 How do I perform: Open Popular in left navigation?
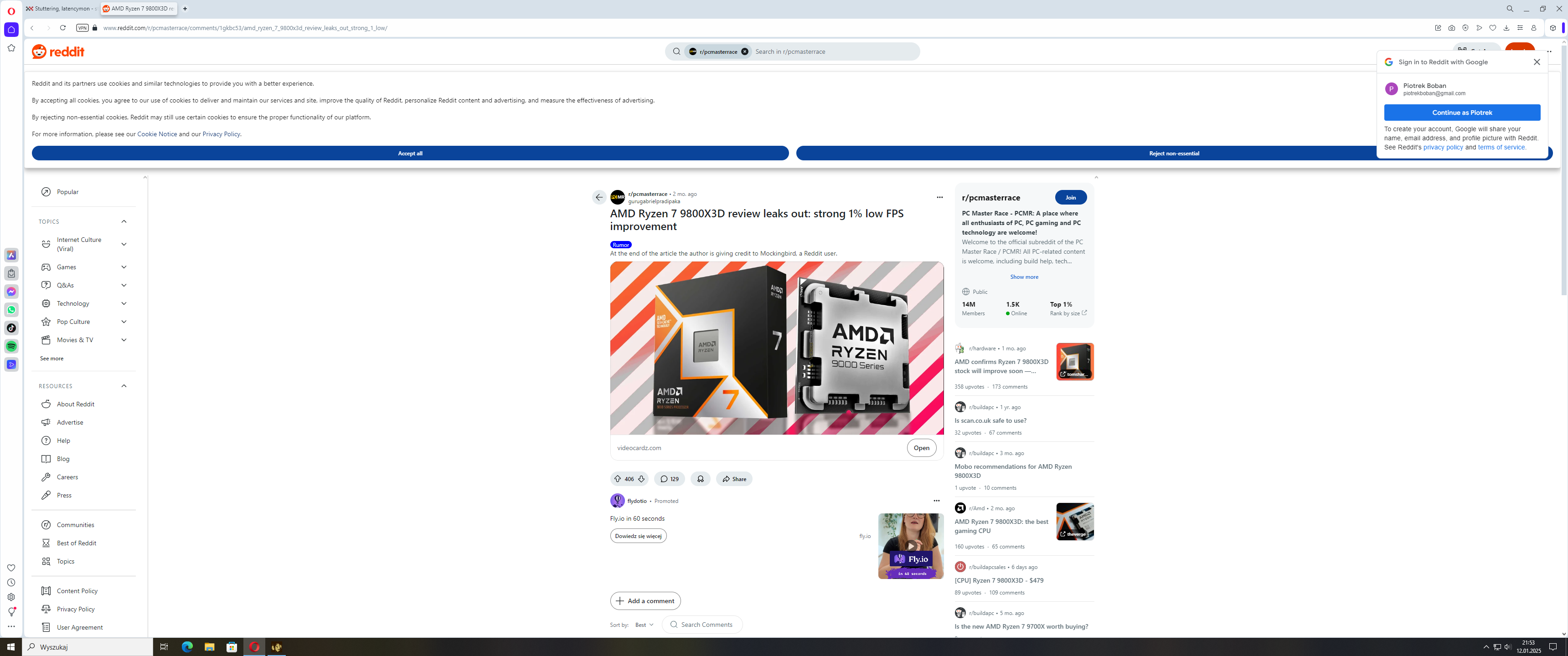(67, 192)
